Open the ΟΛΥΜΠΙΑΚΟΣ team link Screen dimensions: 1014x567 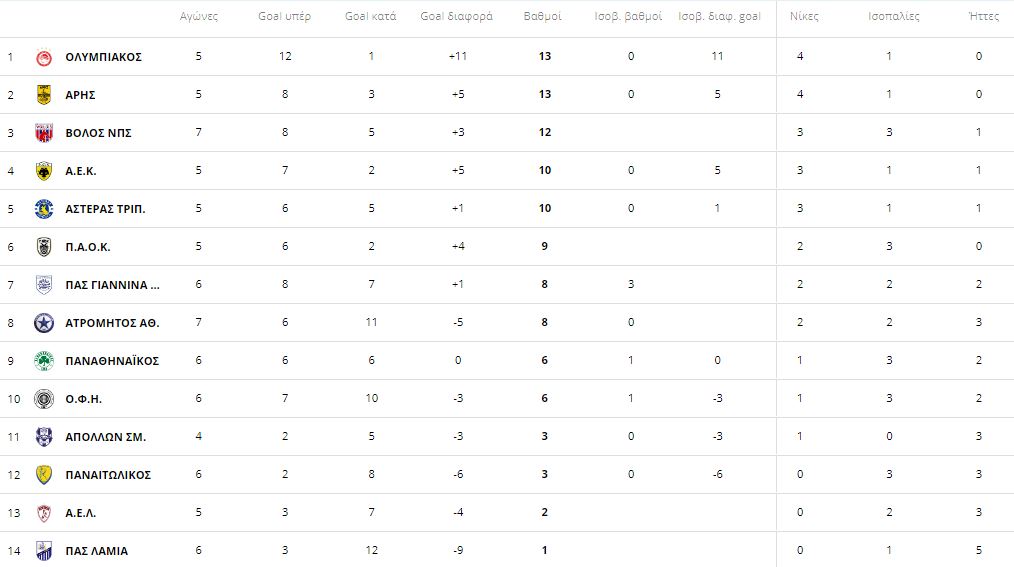(x=103, y=57)
